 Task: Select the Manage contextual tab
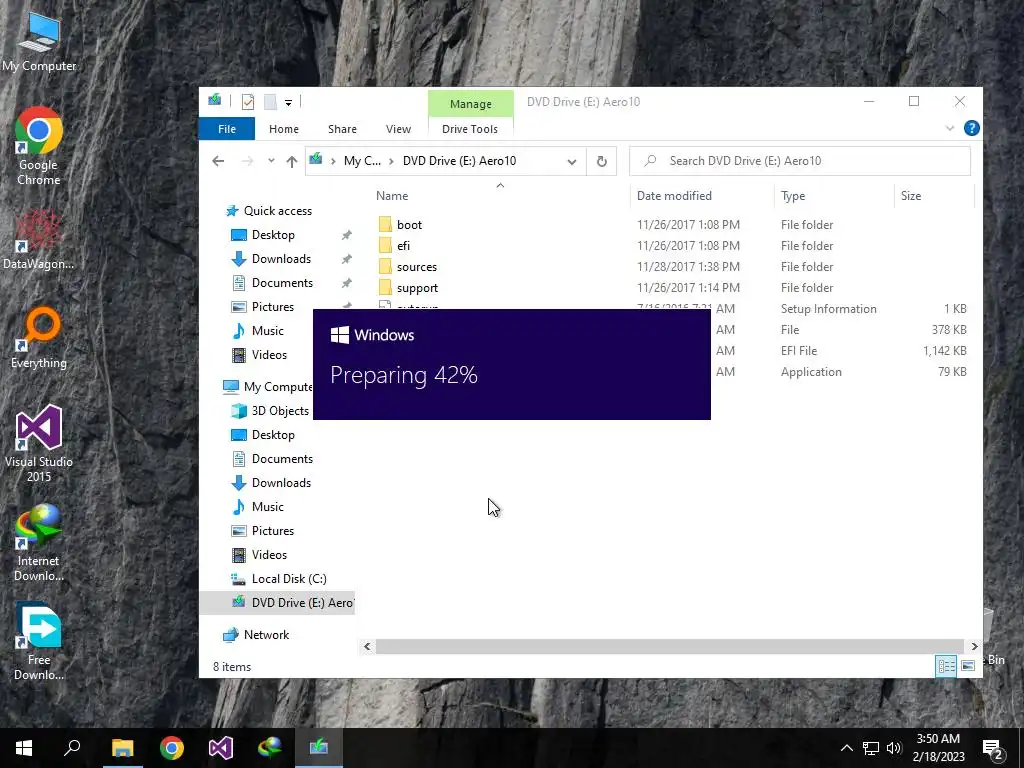[x=470, y=104]
